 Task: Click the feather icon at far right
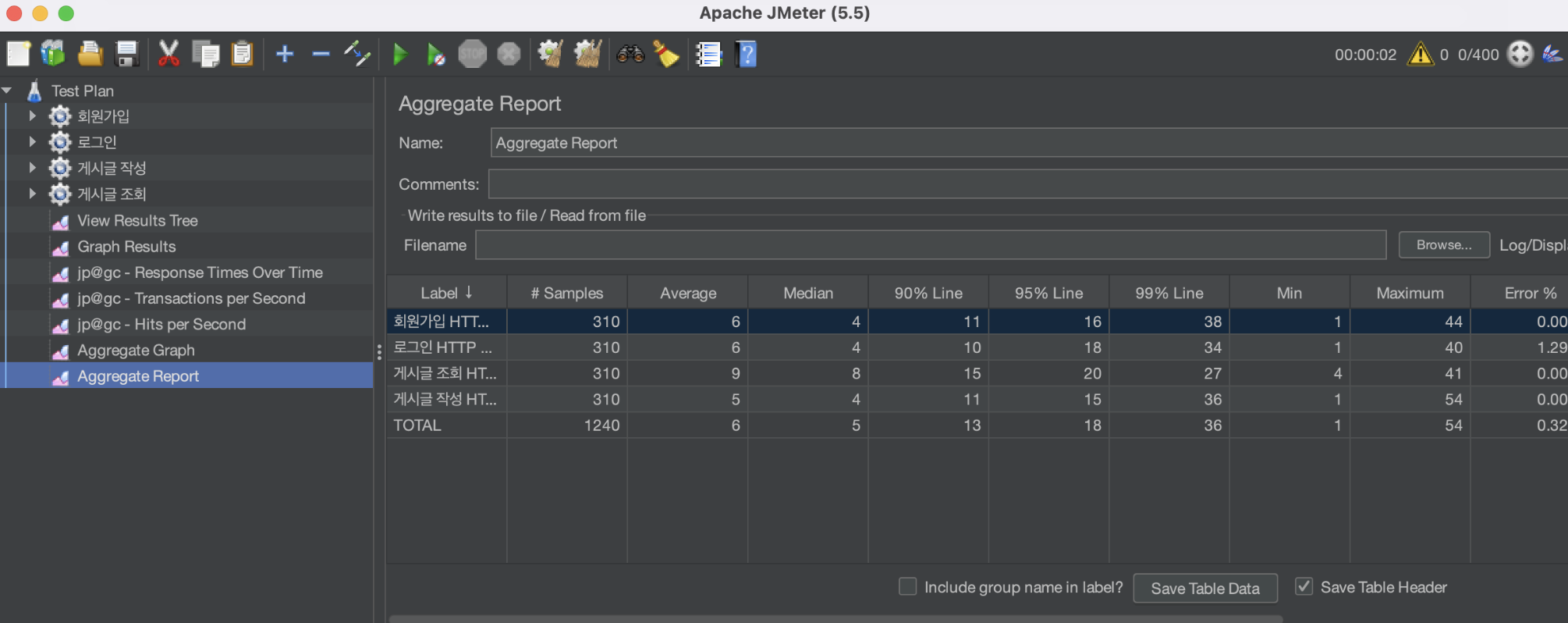point(1552,54)
